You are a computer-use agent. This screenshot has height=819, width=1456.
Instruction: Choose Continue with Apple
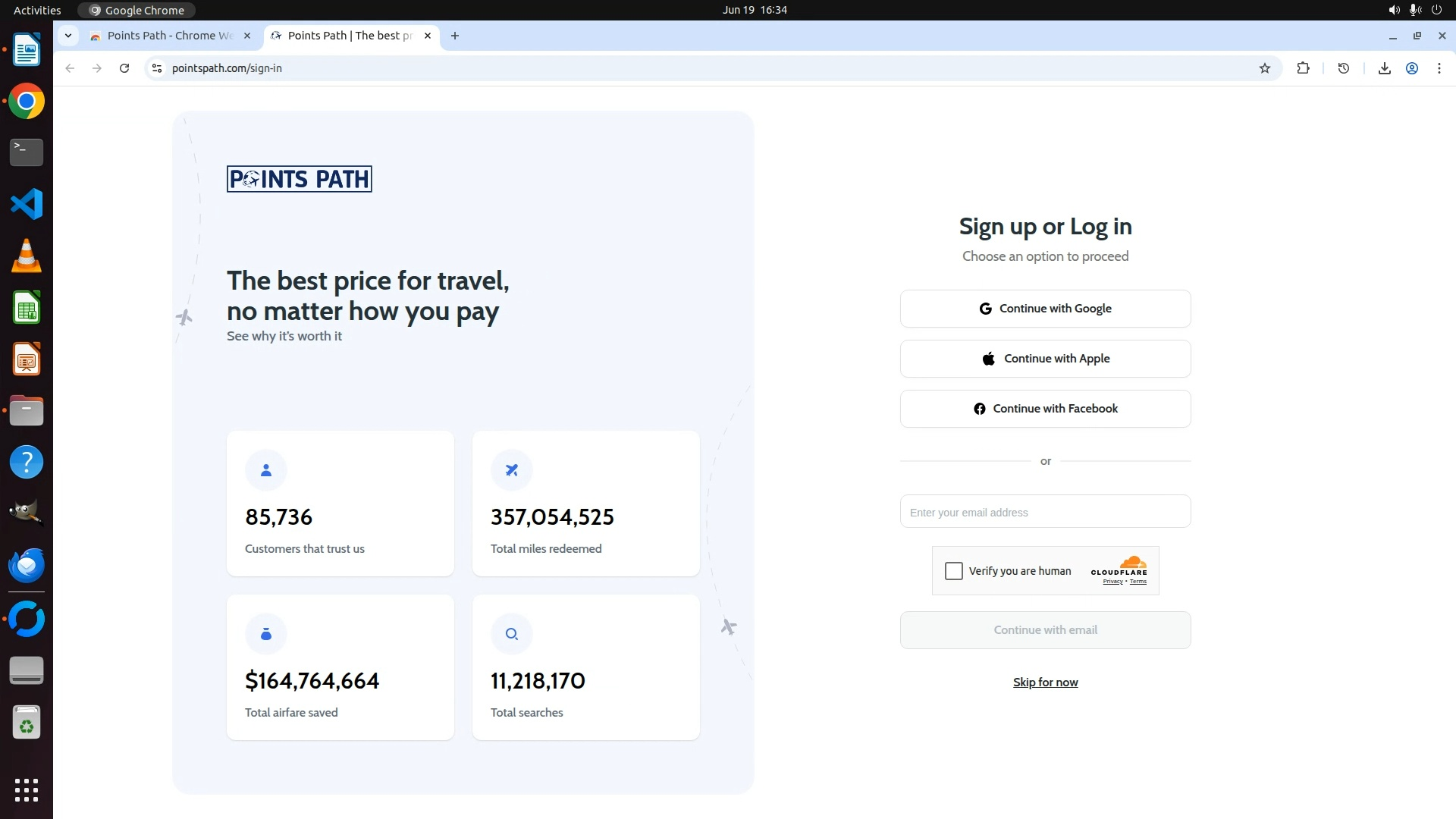click(x=1045, y=359)
